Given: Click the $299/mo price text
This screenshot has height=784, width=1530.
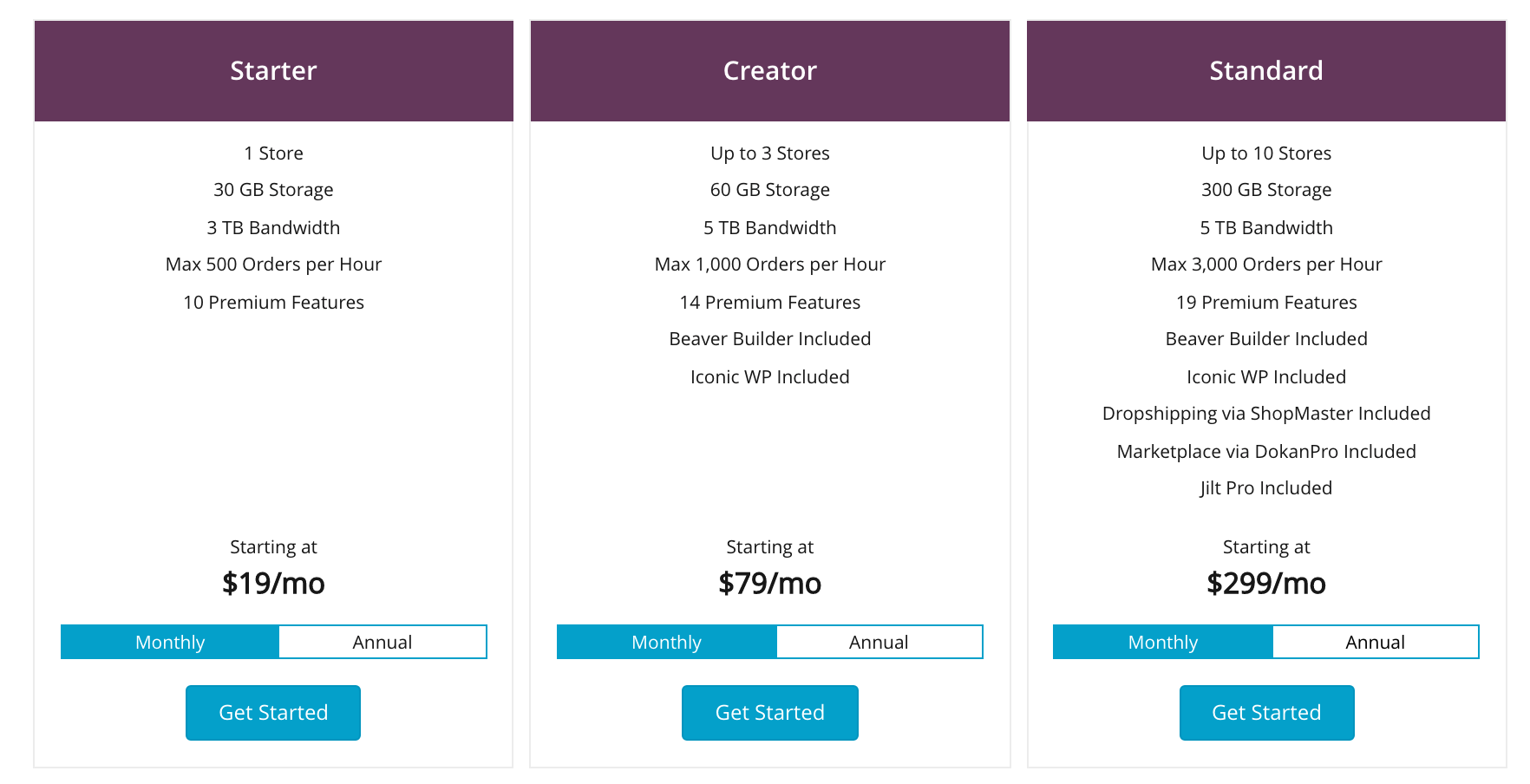Looking at the screenshot, I should coord(1266,584).
